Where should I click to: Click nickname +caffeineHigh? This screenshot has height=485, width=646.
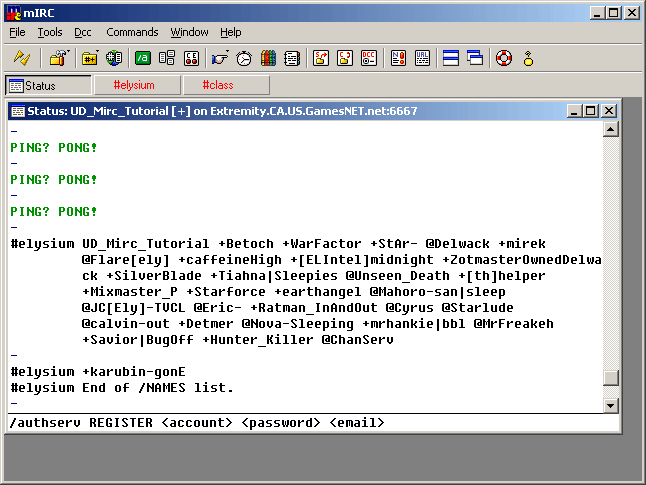pos(230,260)
